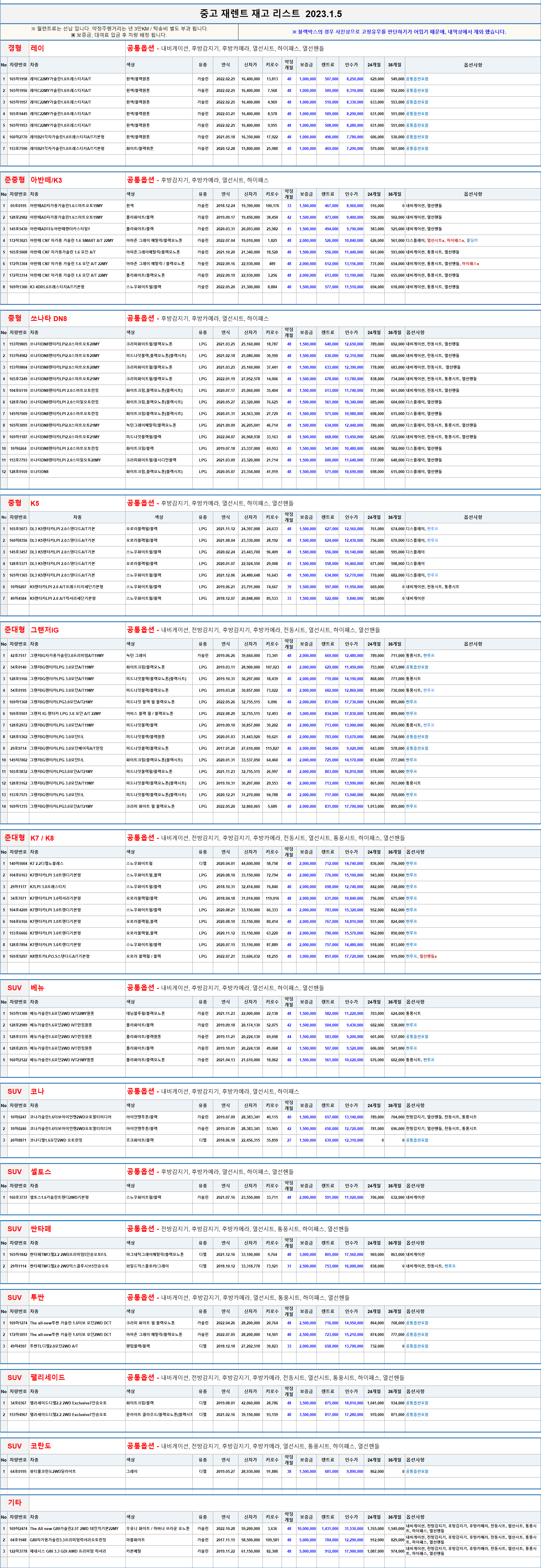
Task: Click plate number cell 20하8871
Action: click(18, 1140)
